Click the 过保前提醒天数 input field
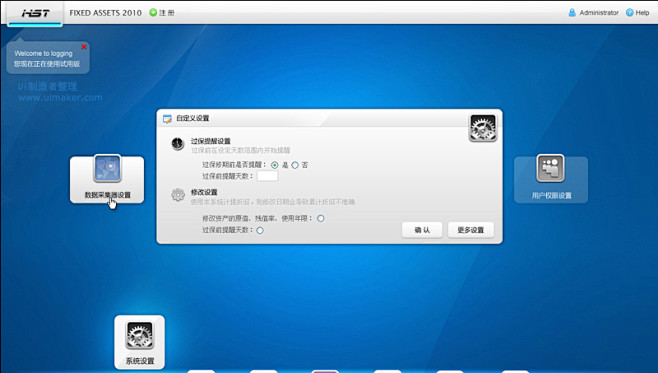 pos(267,176)
